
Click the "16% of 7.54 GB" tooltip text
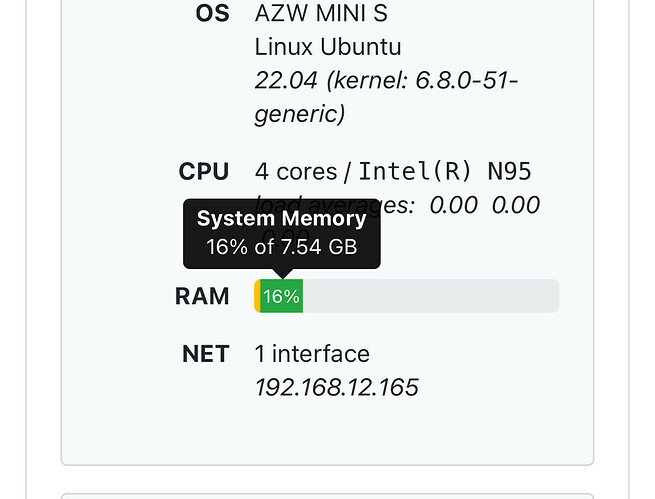coord(281,247)
